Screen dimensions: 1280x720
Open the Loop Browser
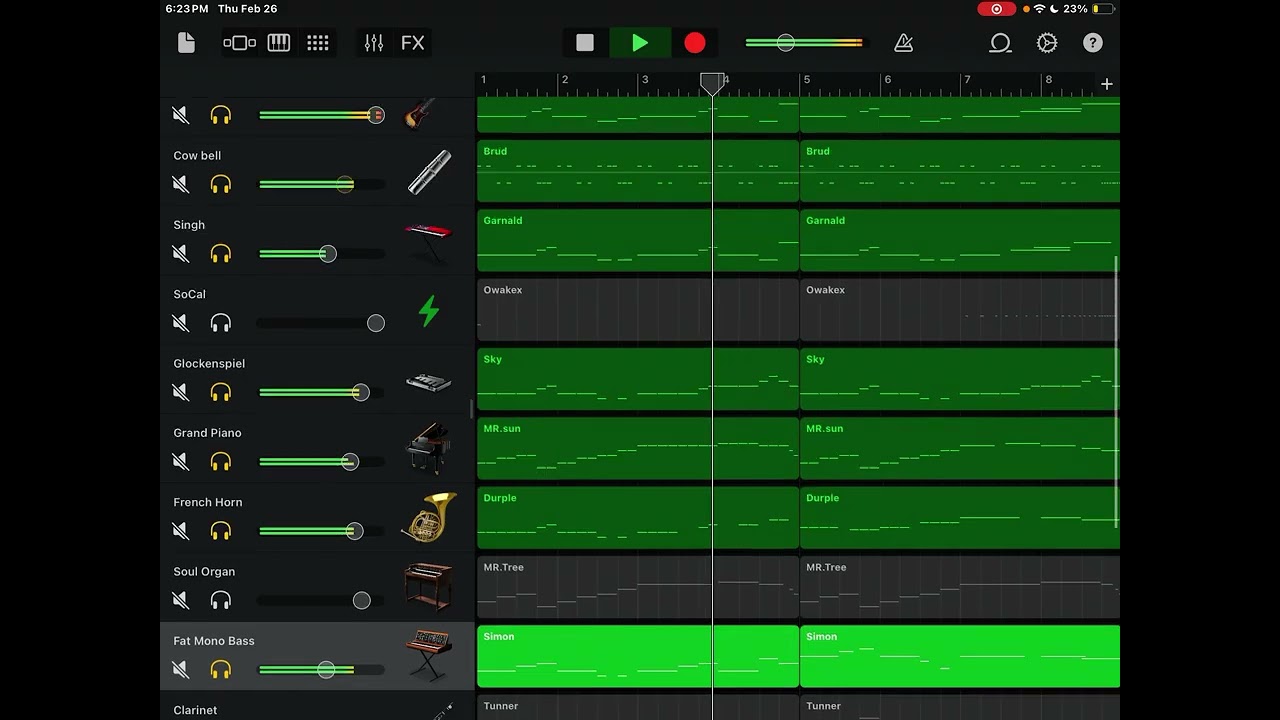click(1000, 43)
